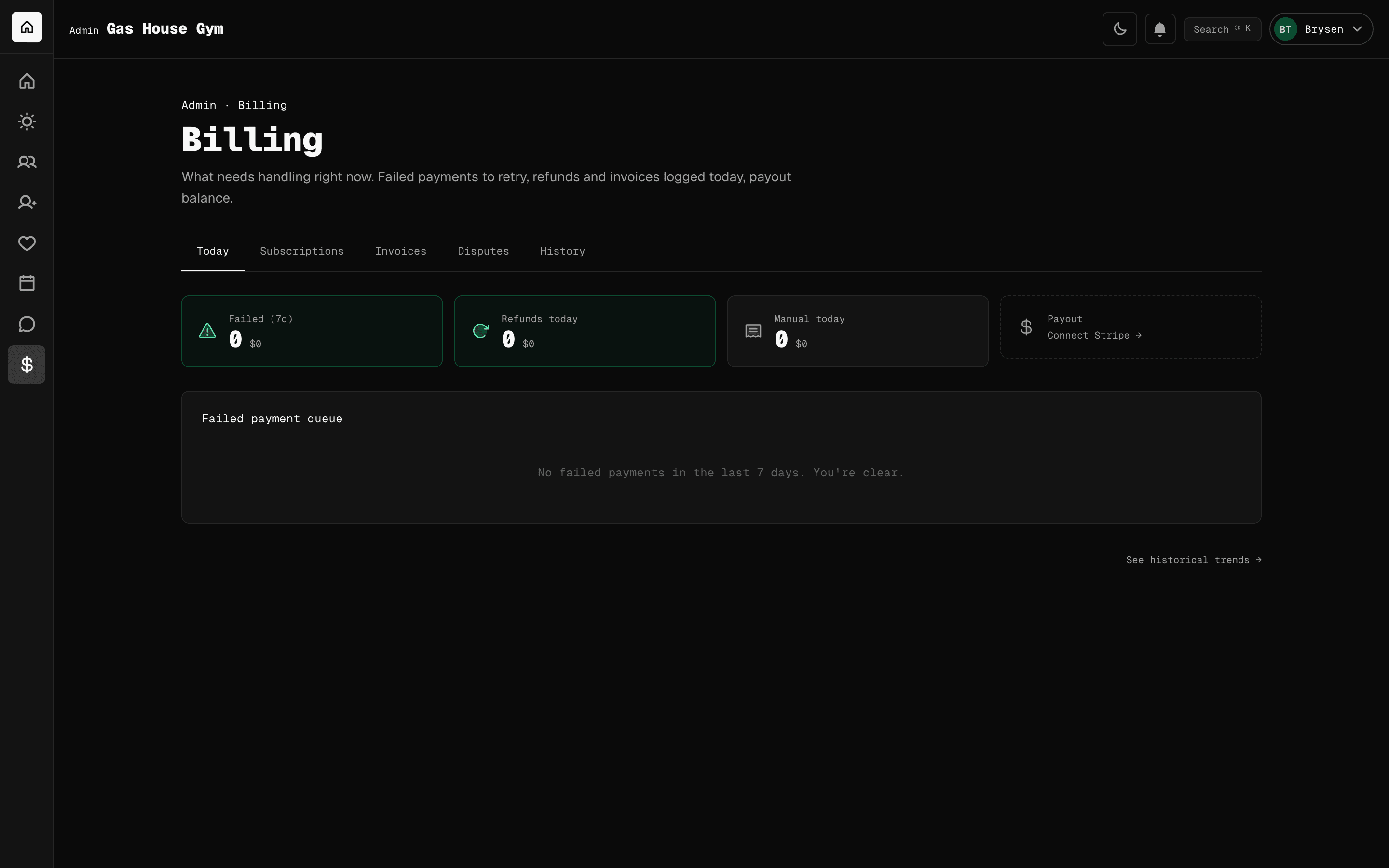Switch to the Subscriptions tab
Image resolution: width=1389 pixels, height=868 pixels.
pyautogui.click(x=302, y=251)
